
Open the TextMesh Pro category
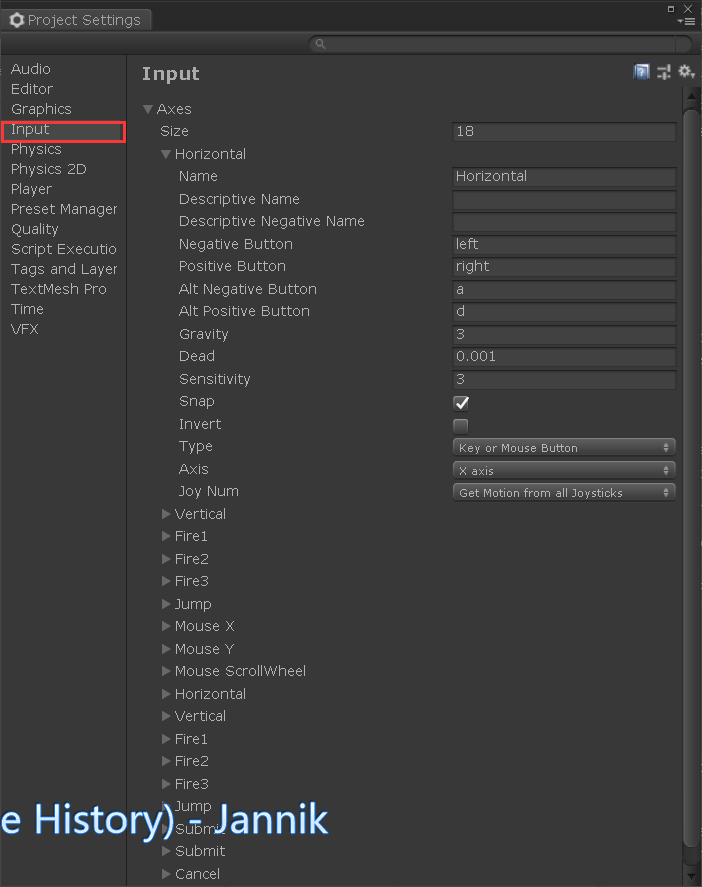click(x=58, y=289)
